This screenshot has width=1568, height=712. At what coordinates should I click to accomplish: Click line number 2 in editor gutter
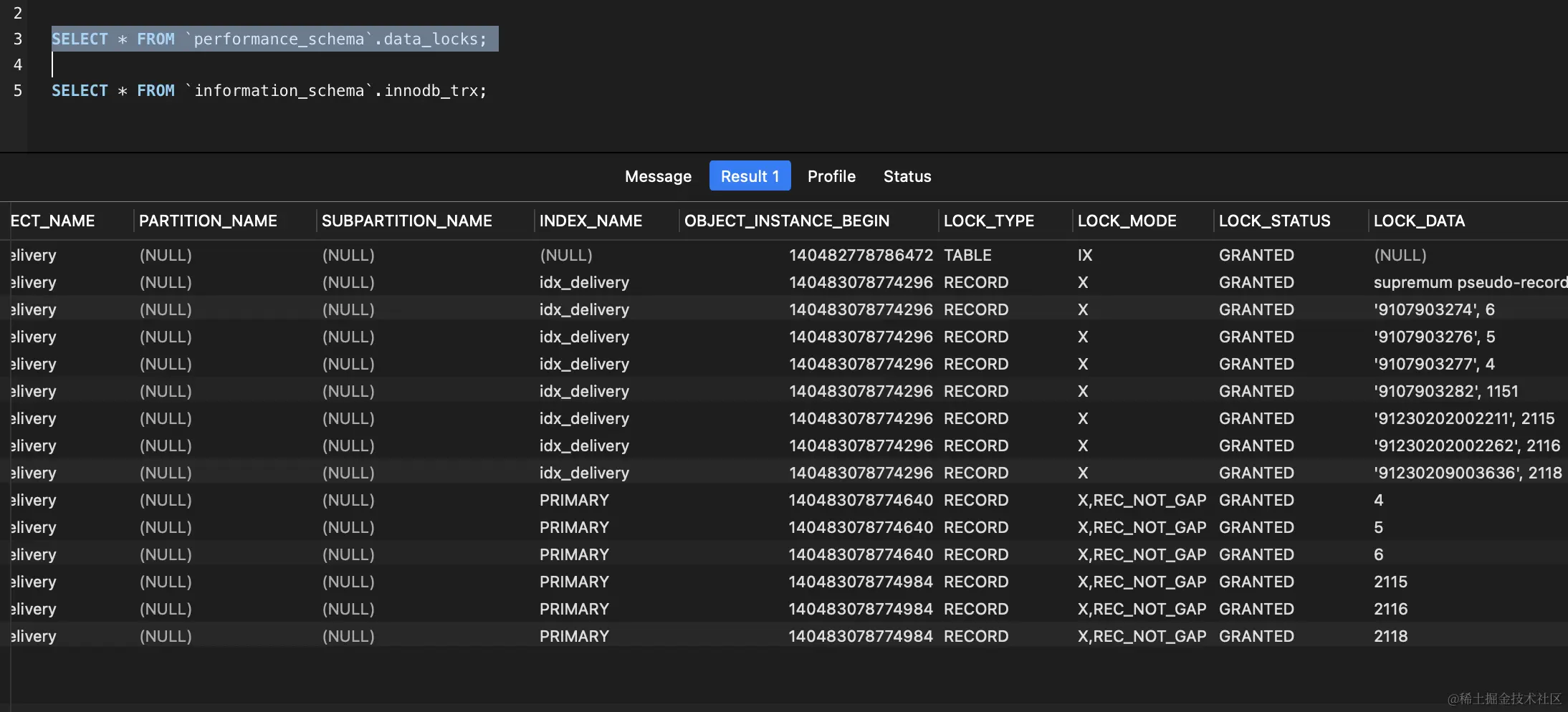click(x=18, y=13)
